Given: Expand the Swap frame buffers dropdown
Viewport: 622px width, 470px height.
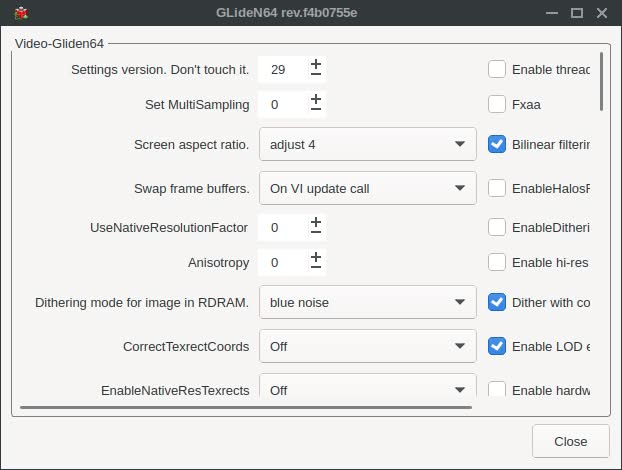Looking at the screenshot, I should click(367, 187).
